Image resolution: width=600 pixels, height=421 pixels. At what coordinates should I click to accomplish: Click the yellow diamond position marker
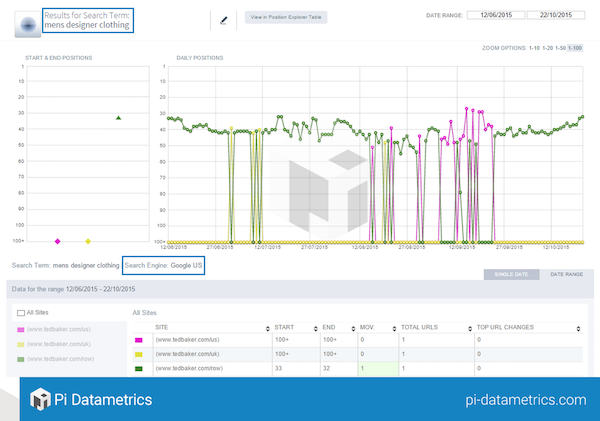coord(88,241)
